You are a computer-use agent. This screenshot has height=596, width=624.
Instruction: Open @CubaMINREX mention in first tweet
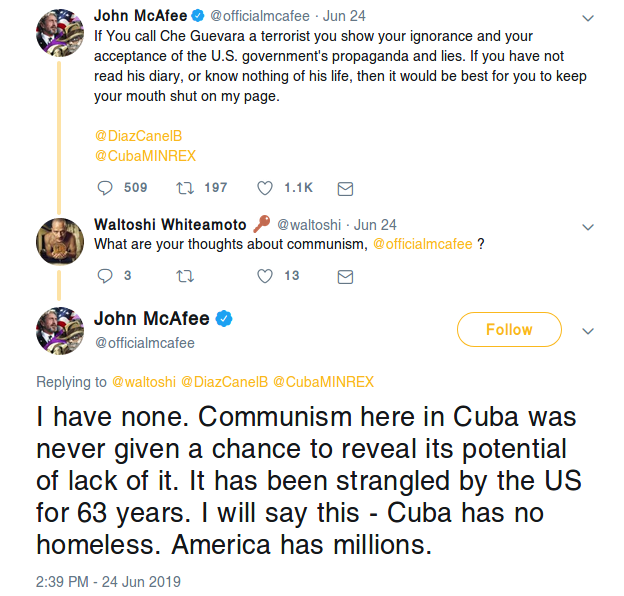pyautogui.click(x=144, y=155)
